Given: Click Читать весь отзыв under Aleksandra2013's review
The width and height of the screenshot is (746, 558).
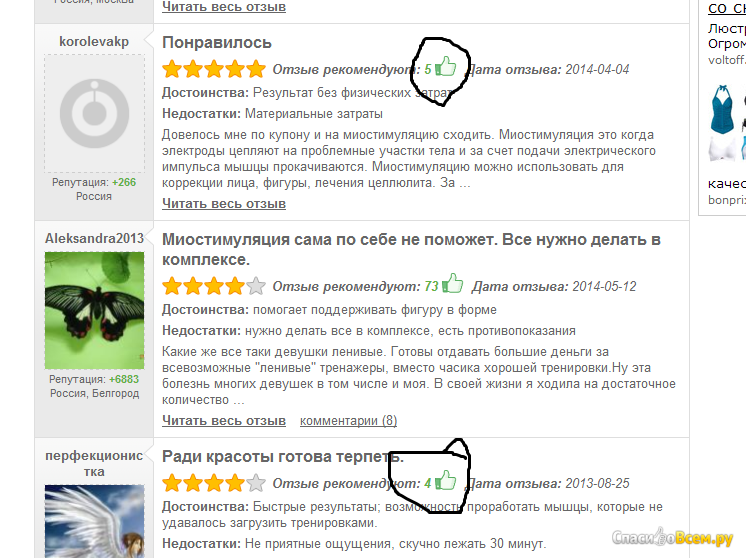Looking at the screenshot, I should coord(224,421).
